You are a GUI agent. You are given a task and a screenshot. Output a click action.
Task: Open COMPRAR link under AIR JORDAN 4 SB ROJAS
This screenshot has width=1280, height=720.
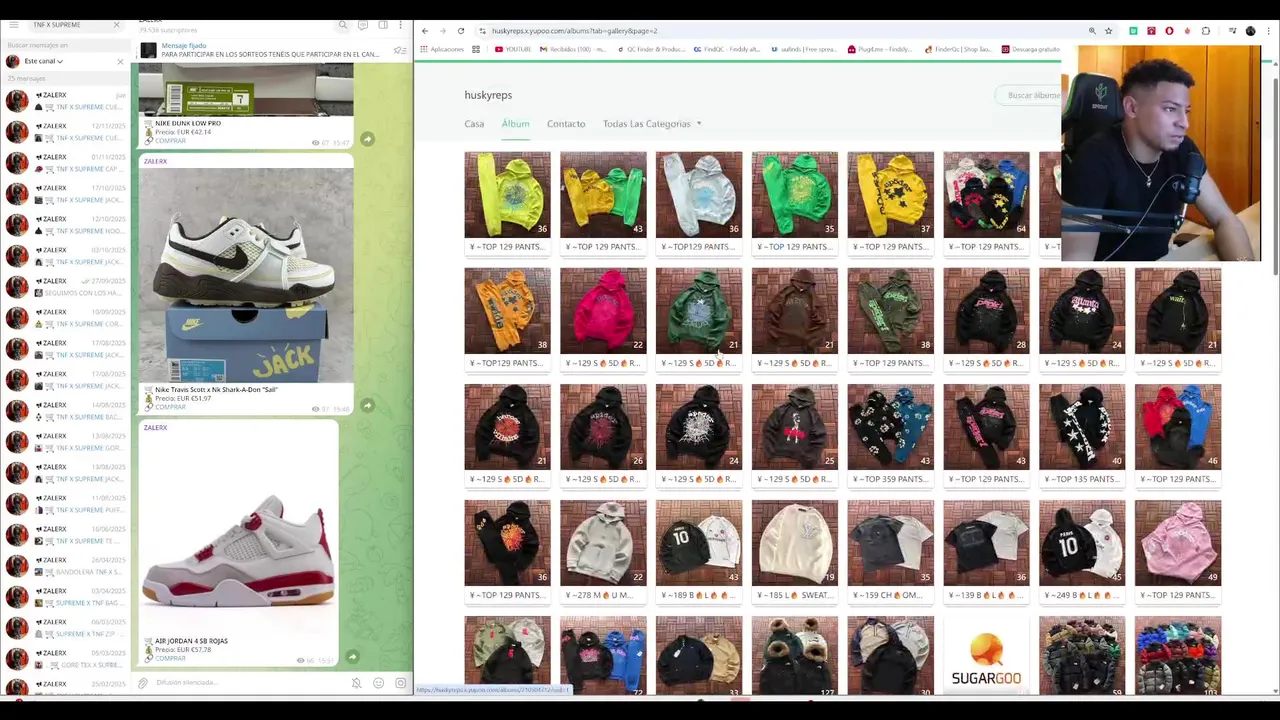click(x=170, y=658)
